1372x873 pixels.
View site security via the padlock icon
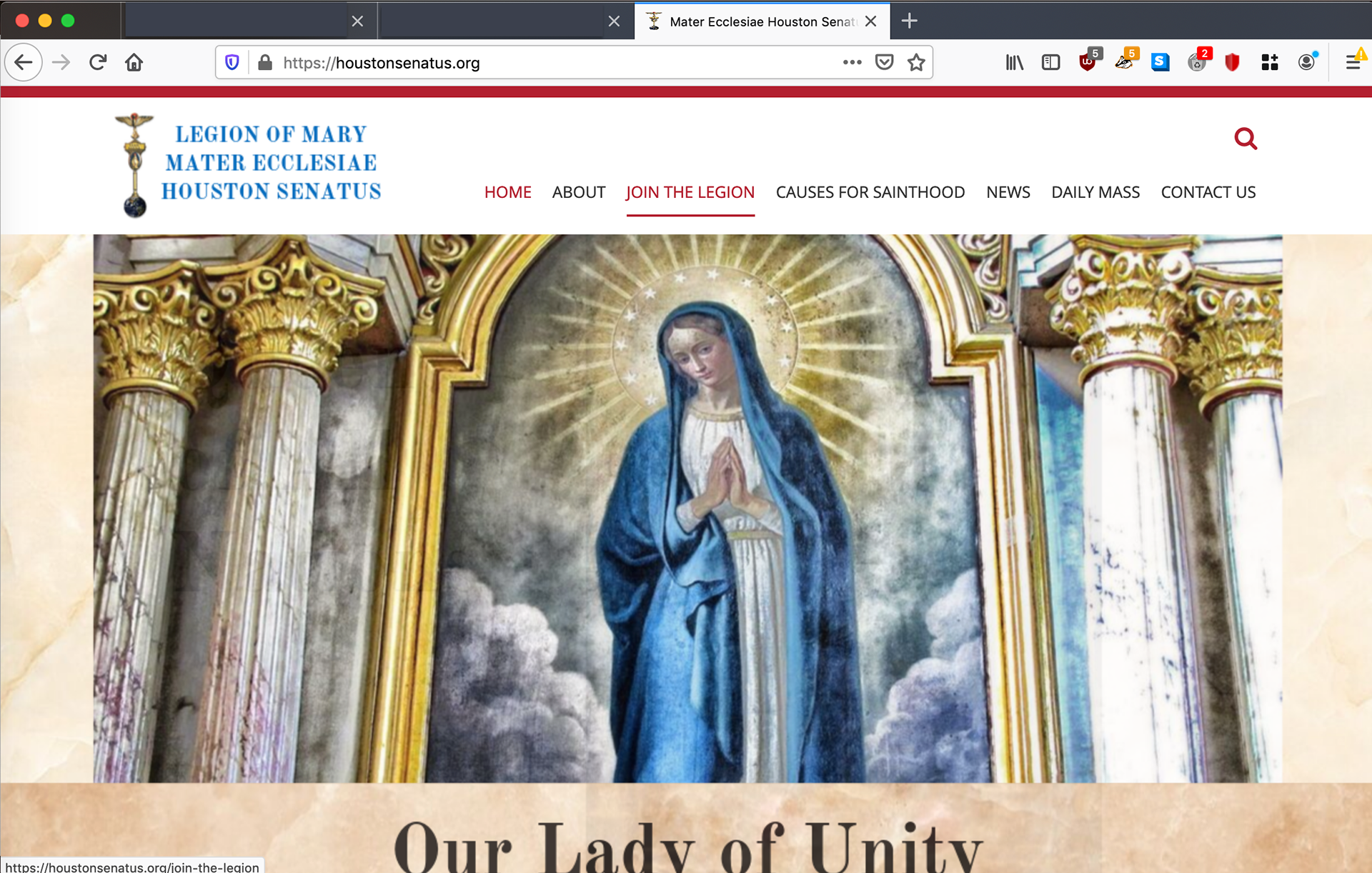[x=265, y=63]
